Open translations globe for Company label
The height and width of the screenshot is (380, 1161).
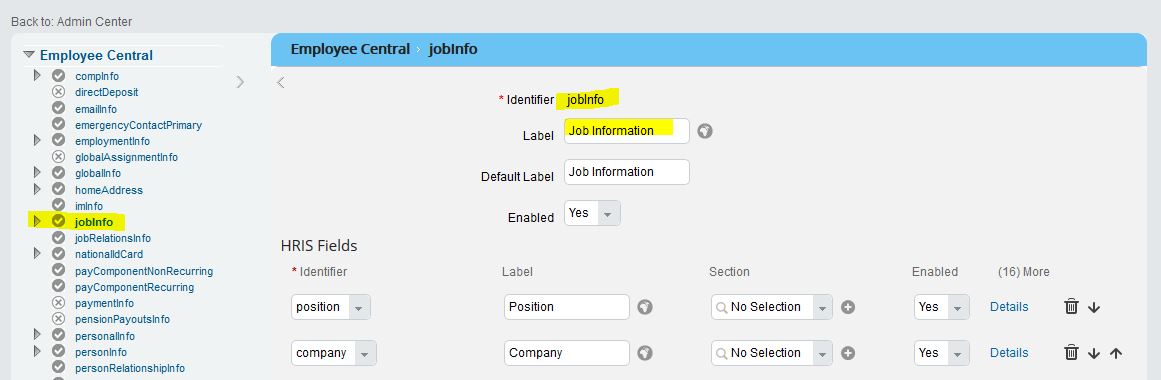pyautogui.click(x=645, y=353)
